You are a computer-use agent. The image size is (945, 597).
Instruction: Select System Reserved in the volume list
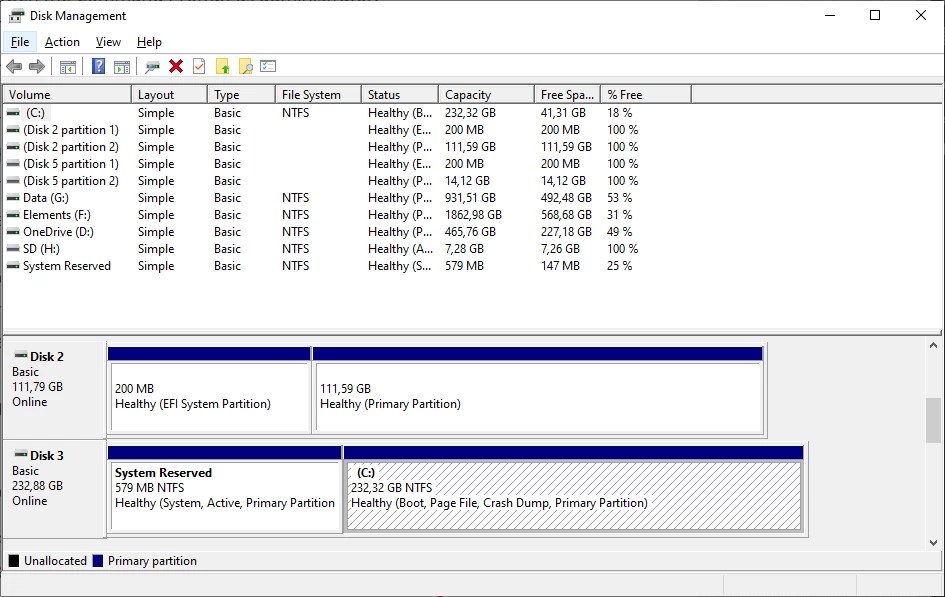(x=67, y=266)
